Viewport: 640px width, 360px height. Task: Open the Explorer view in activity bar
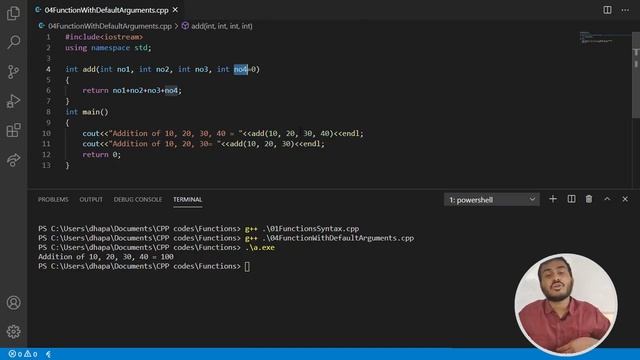pyautogui.click(x=13, y=13)
